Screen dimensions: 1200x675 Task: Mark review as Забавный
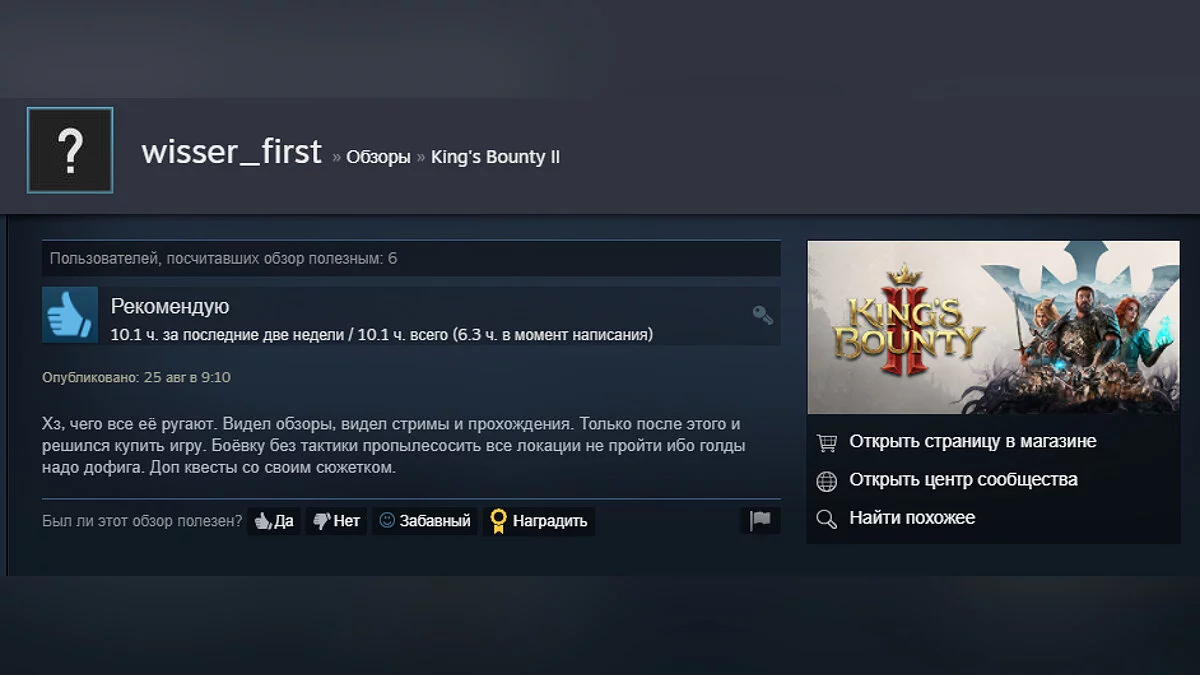(x=425, y=521)
